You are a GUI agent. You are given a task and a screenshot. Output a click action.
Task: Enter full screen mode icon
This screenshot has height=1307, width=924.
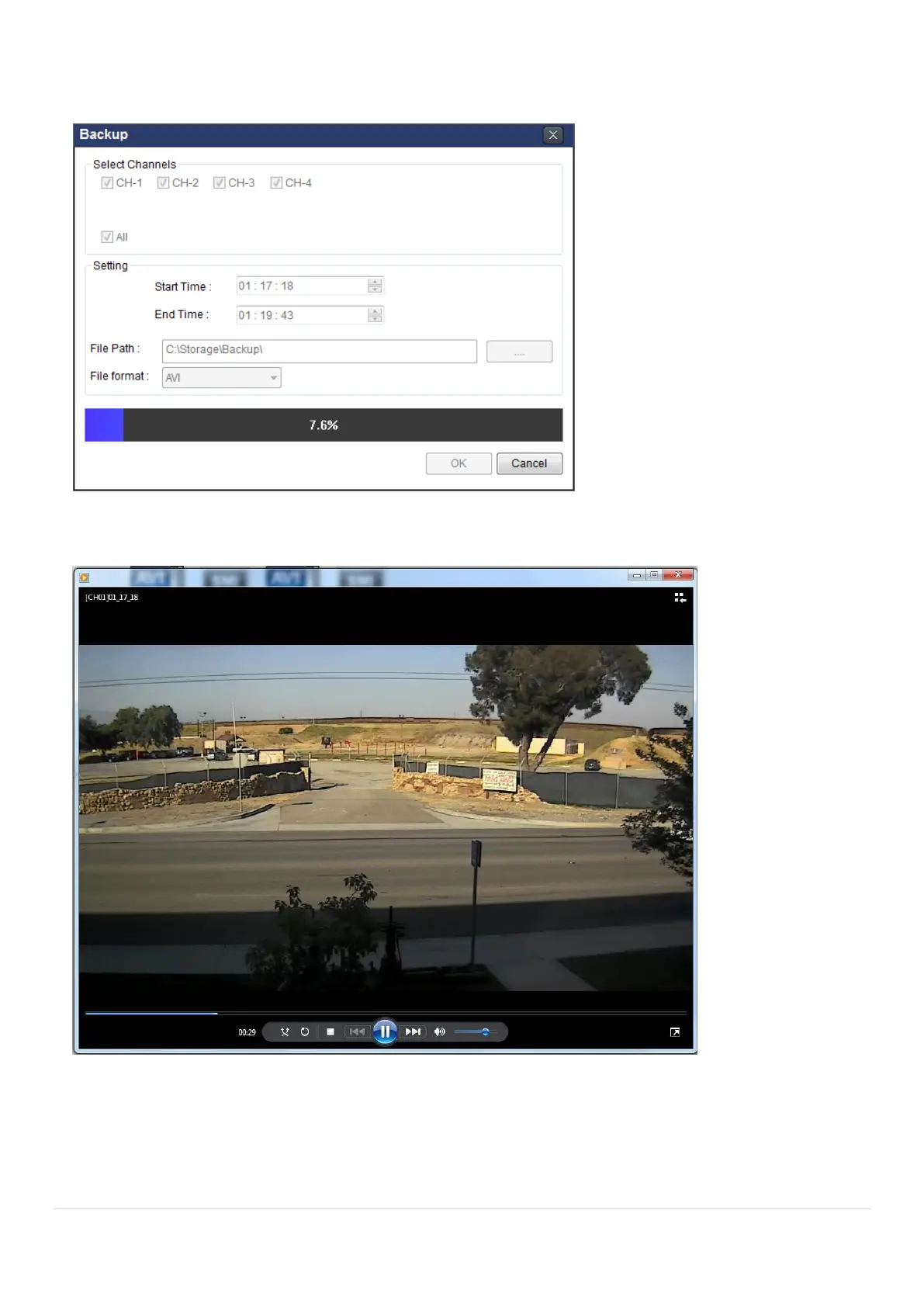675,1031
